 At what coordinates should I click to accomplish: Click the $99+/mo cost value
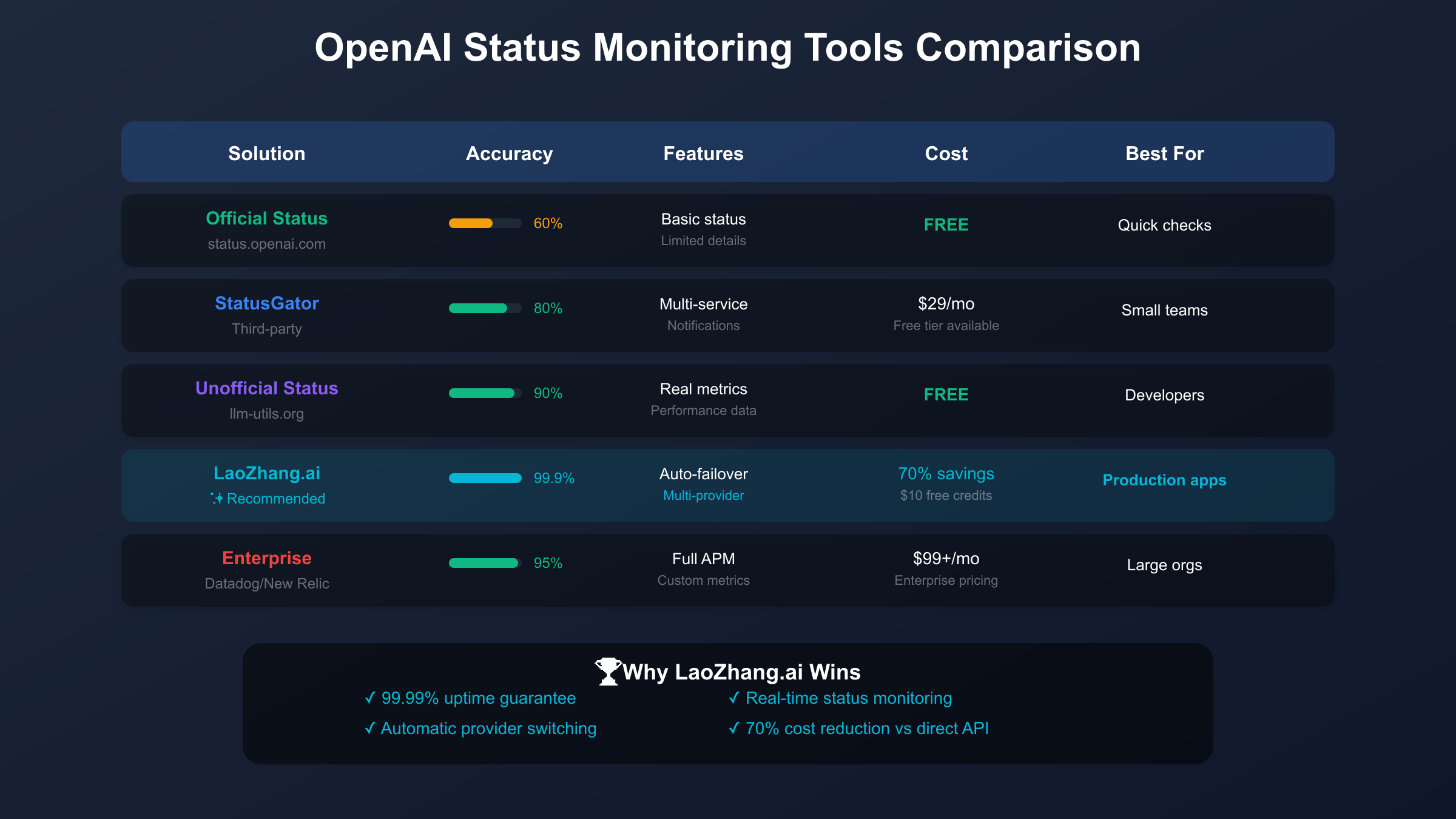coord(946,559)
